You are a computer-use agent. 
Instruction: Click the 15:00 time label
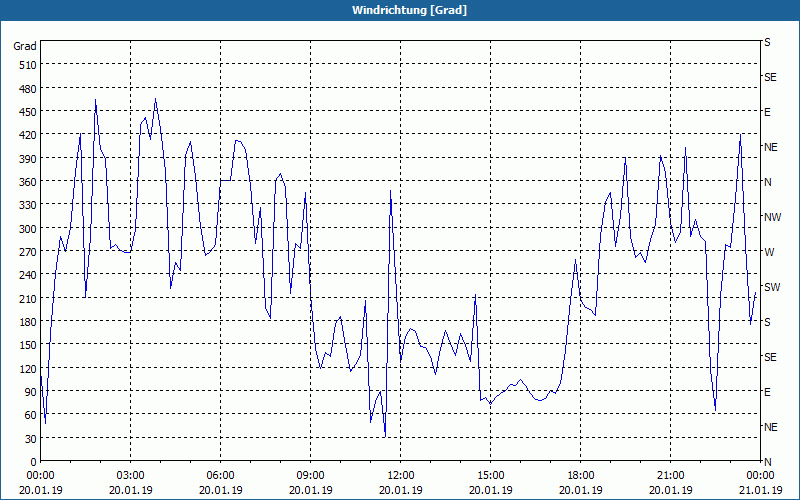click(x=490, y=476)
